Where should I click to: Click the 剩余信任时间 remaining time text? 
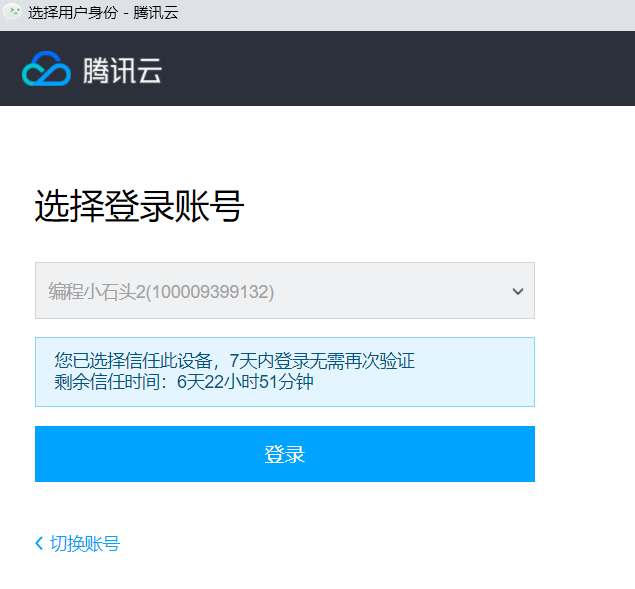click(184, 382)
